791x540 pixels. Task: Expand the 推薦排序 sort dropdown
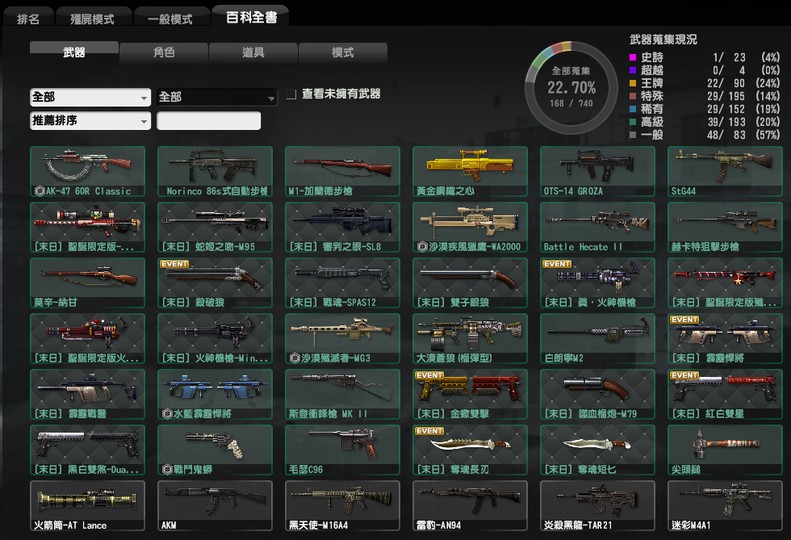pos(90,121)
